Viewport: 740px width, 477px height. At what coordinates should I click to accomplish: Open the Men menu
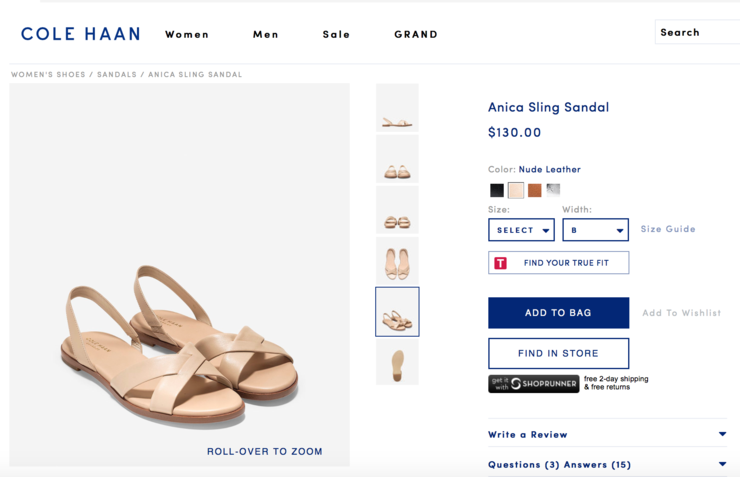click(x=266, y=34)
